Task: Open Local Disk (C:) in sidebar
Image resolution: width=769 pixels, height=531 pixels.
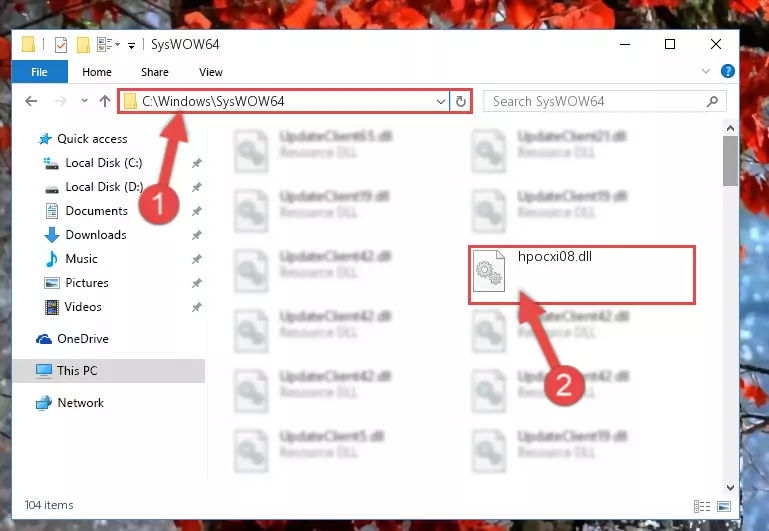Action: [104, 163]
